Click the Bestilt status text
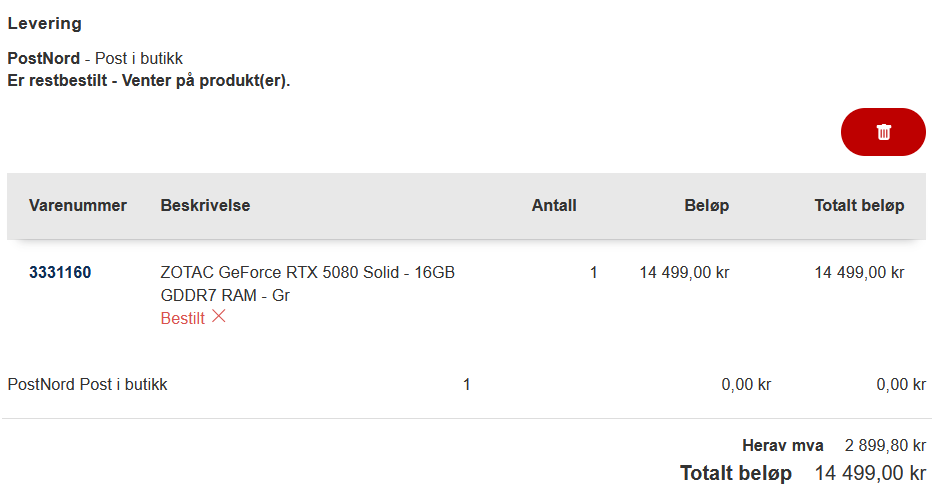945x498 pixels. coord(183,318)
